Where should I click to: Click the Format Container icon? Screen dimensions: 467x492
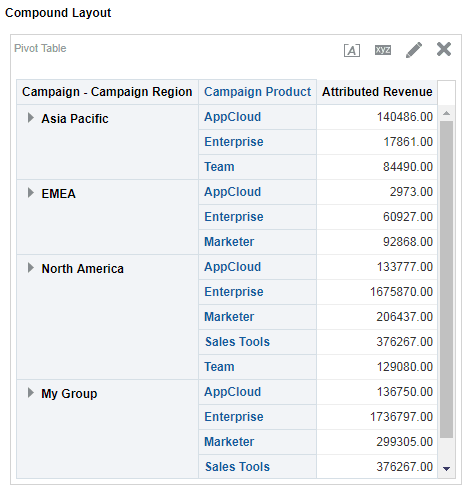tap(352, 50)
